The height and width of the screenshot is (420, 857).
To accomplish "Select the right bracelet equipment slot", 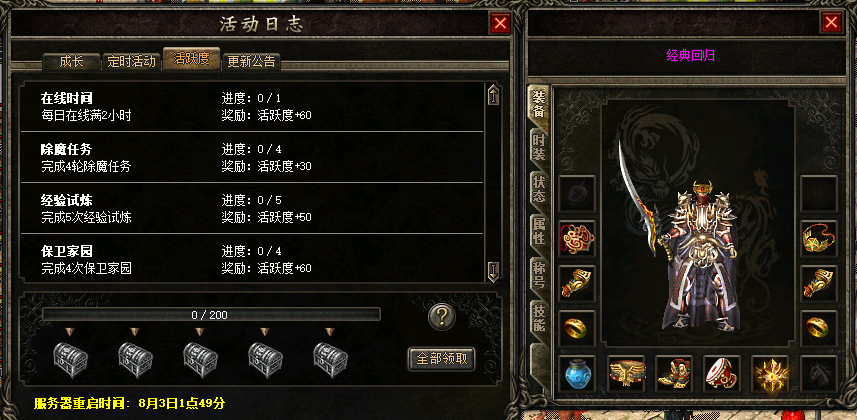I will (819, 283).
